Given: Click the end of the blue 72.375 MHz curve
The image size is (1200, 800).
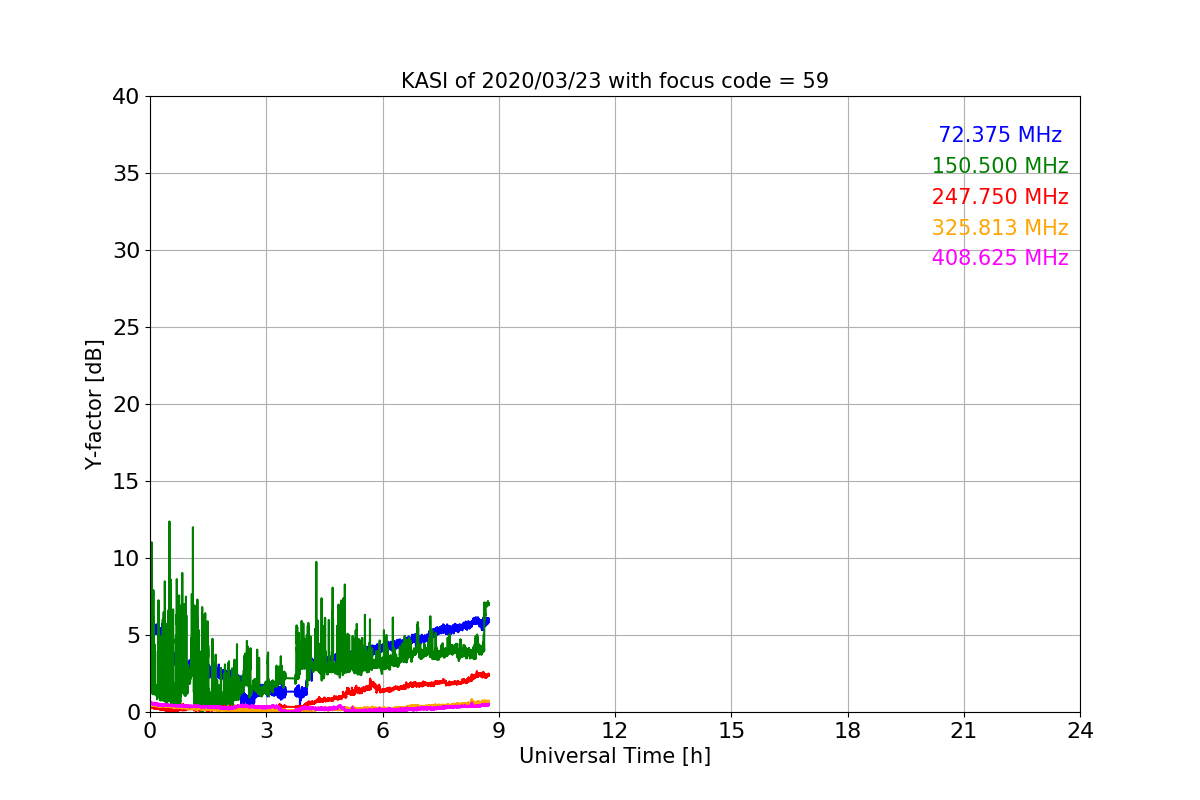Looking at the screenshot, I should point(486,621).
